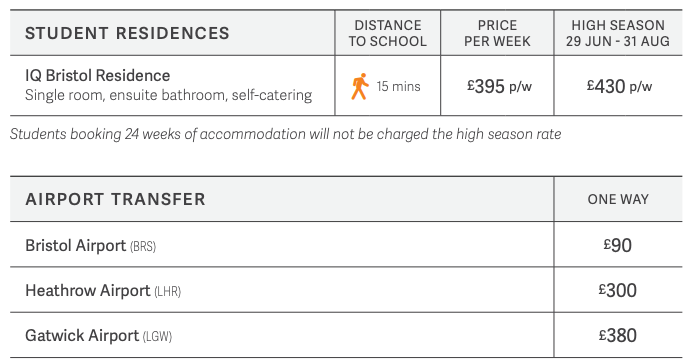Click the £380 Gatwick transfer price
The image size is (683, 363).
pos(618,336)
